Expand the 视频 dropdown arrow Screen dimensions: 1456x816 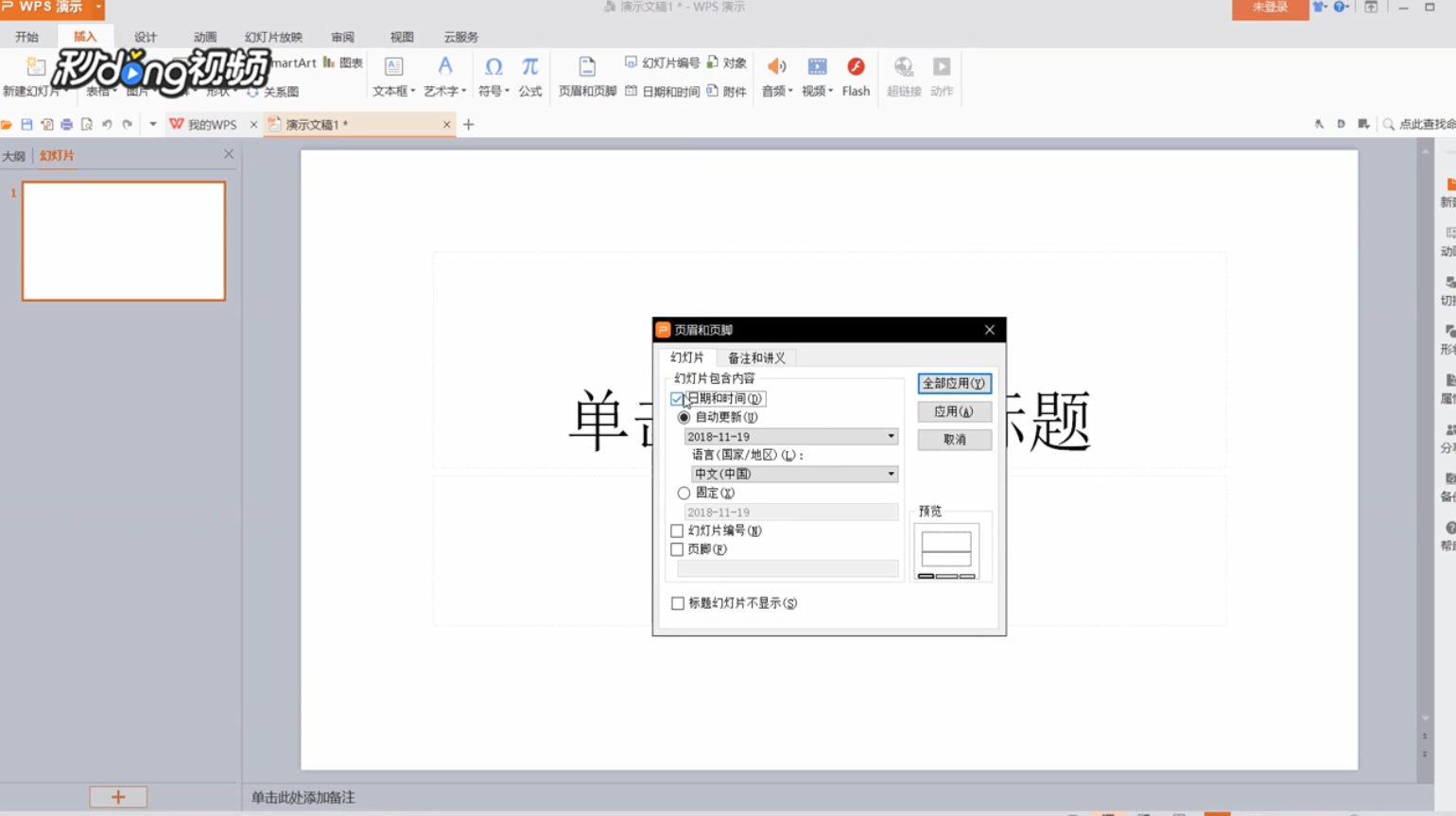click(831, 92)
